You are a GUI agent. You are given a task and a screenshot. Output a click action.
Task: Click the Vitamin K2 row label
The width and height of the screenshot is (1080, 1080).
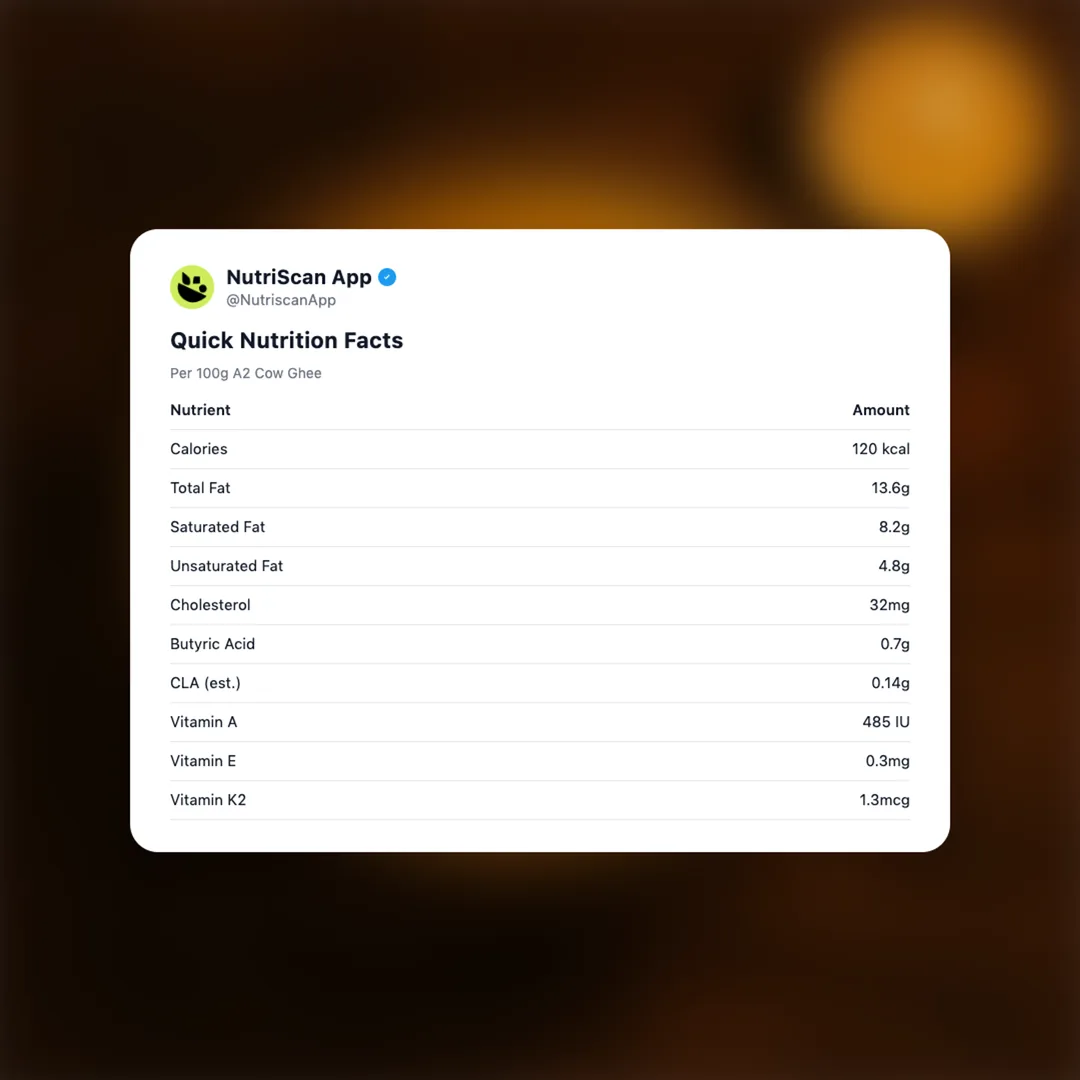pyautogui.click(x=208, y=800)
